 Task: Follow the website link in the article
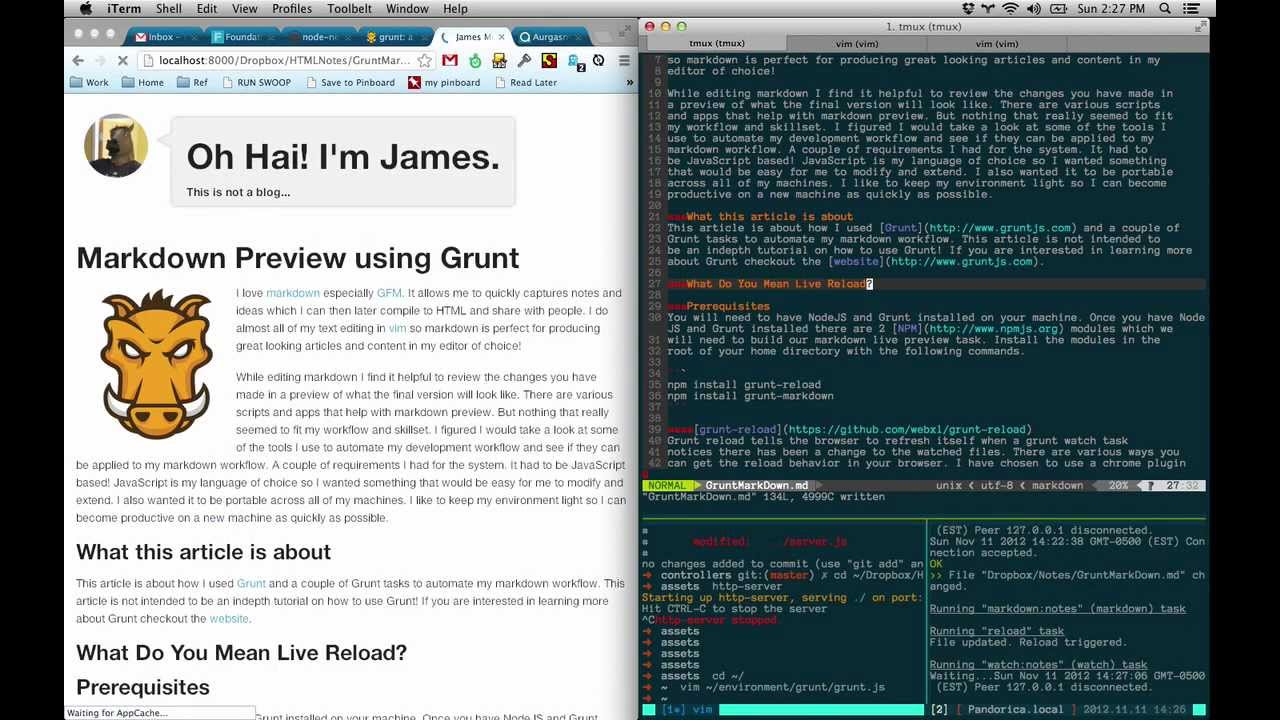[228, 618]
